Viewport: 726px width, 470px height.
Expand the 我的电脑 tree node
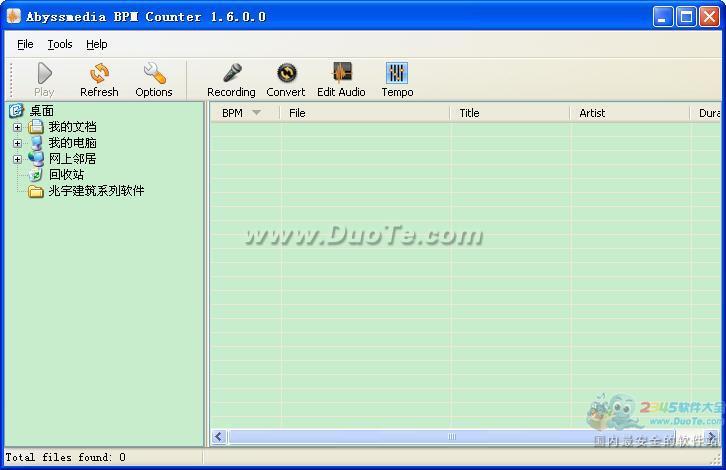tap(17, 143)
